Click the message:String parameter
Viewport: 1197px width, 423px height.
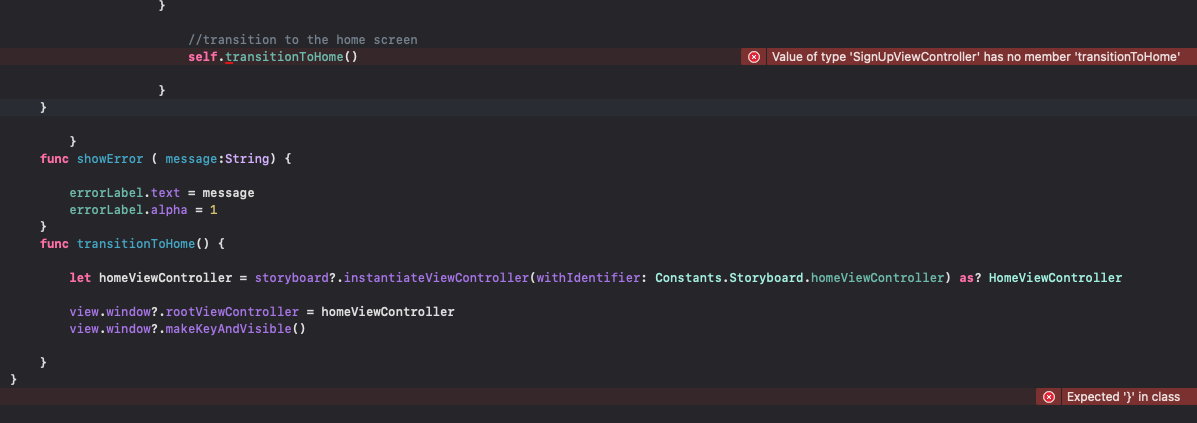point(217,159)
